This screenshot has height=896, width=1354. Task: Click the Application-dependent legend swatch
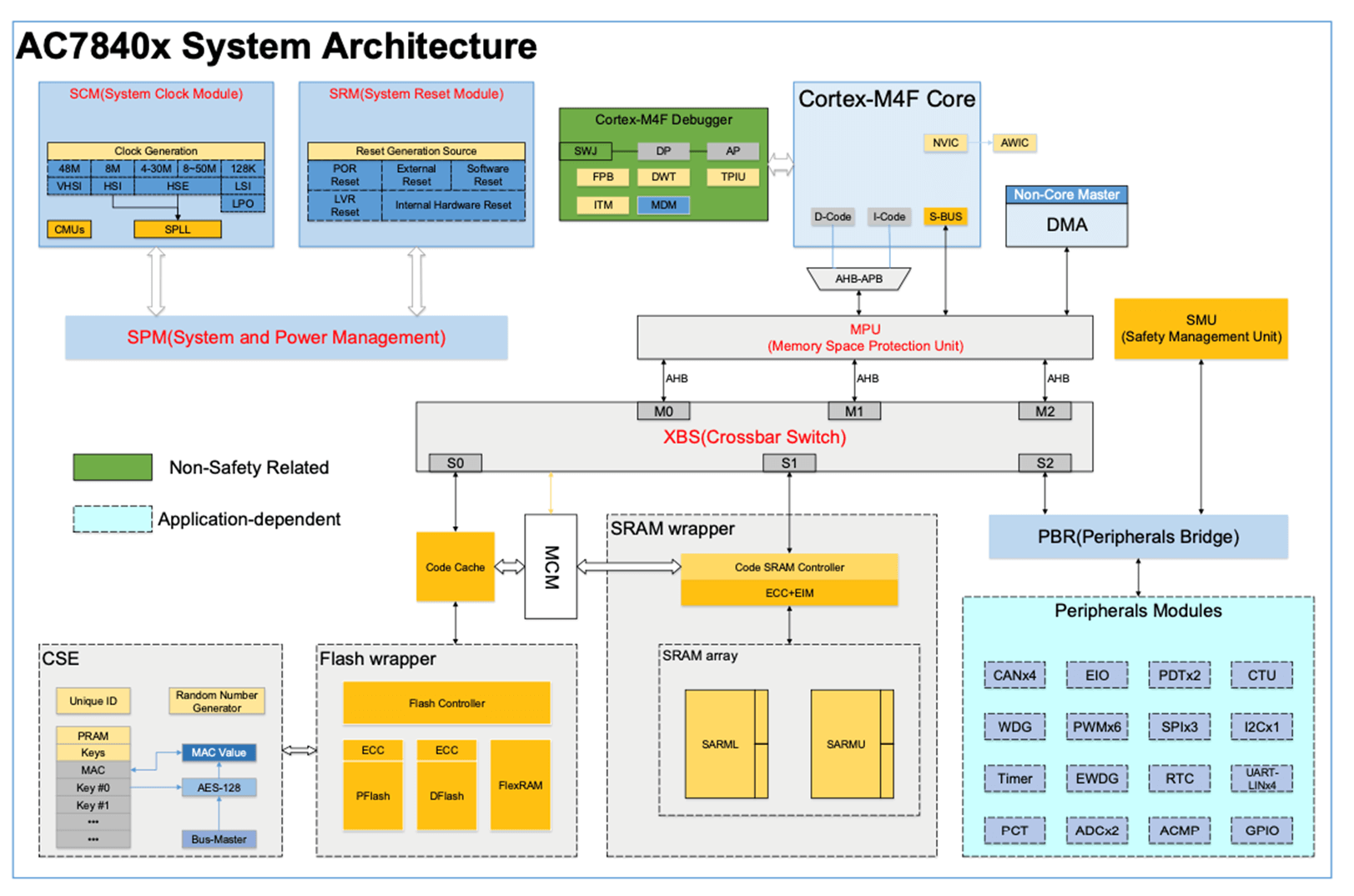click(113, 519)
